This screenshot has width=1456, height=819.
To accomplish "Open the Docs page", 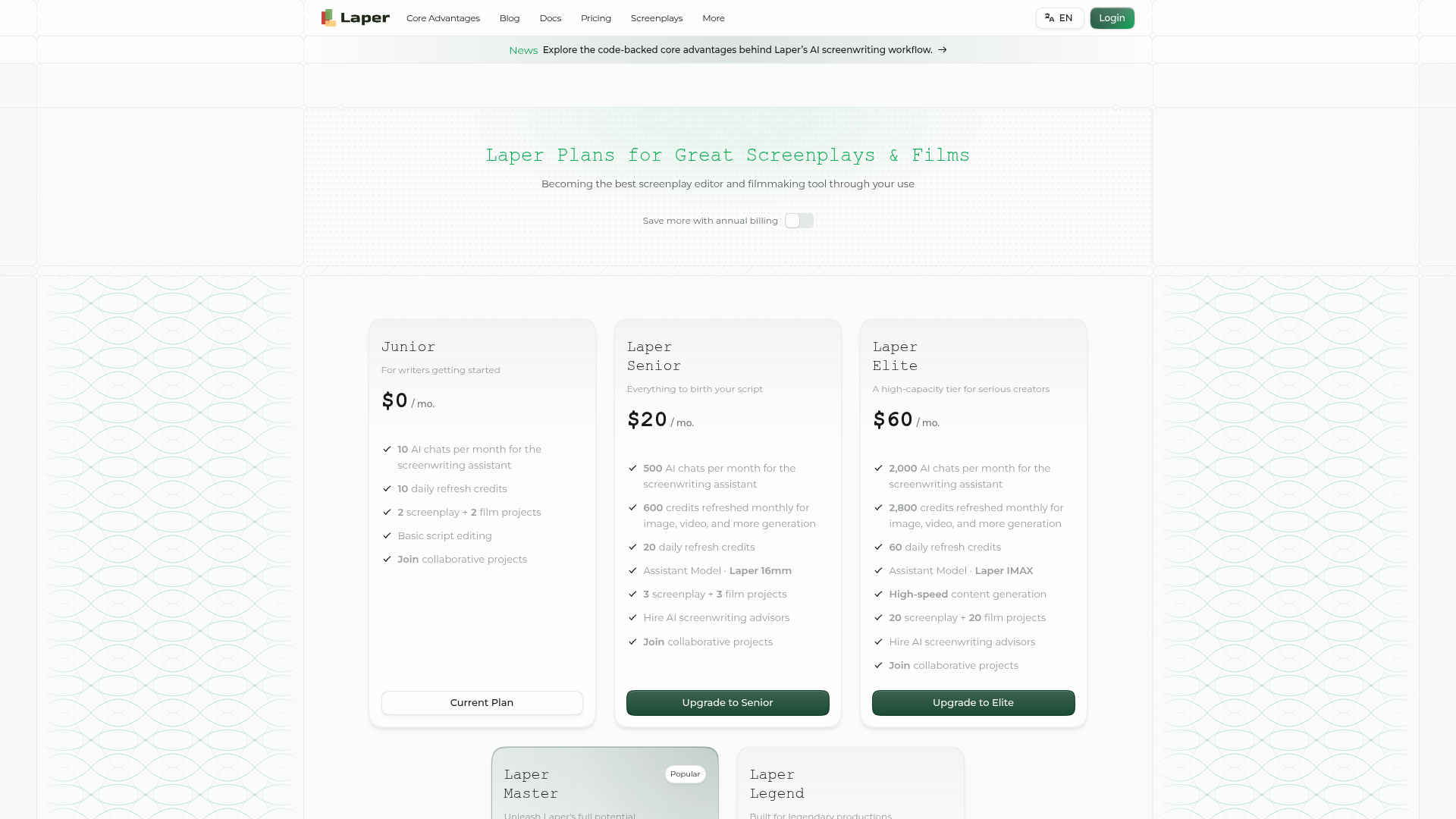I will pos(551,18).
